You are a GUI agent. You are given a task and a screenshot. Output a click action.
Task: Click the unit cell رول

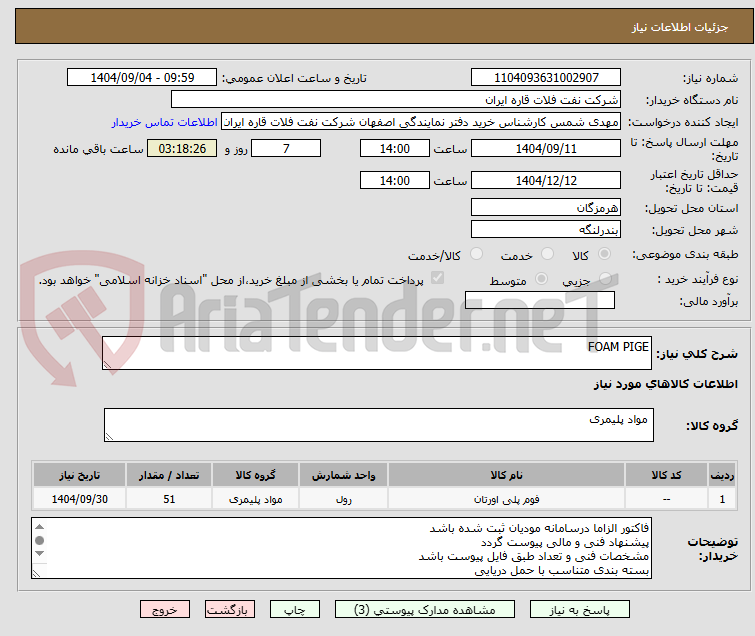pos(343,499)
